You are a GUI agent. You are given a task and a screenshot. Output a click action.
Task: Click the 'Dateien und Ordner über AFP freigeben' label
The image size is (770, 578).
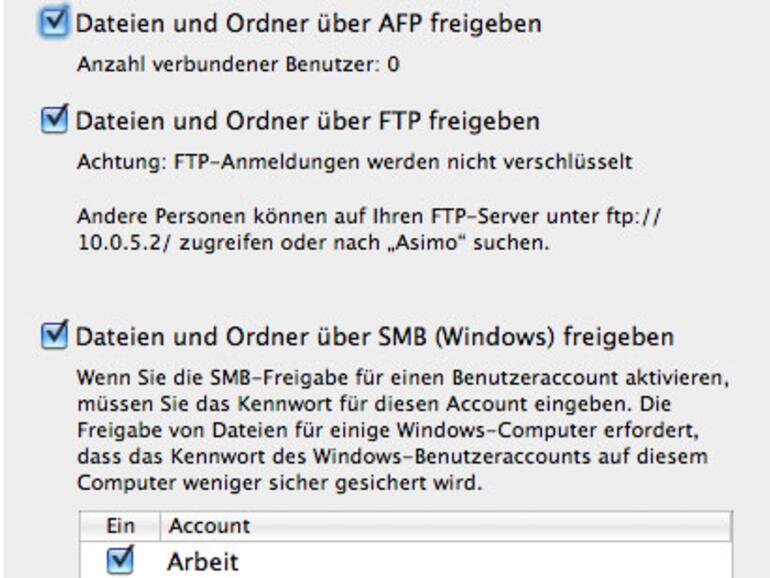pos(308,23)
